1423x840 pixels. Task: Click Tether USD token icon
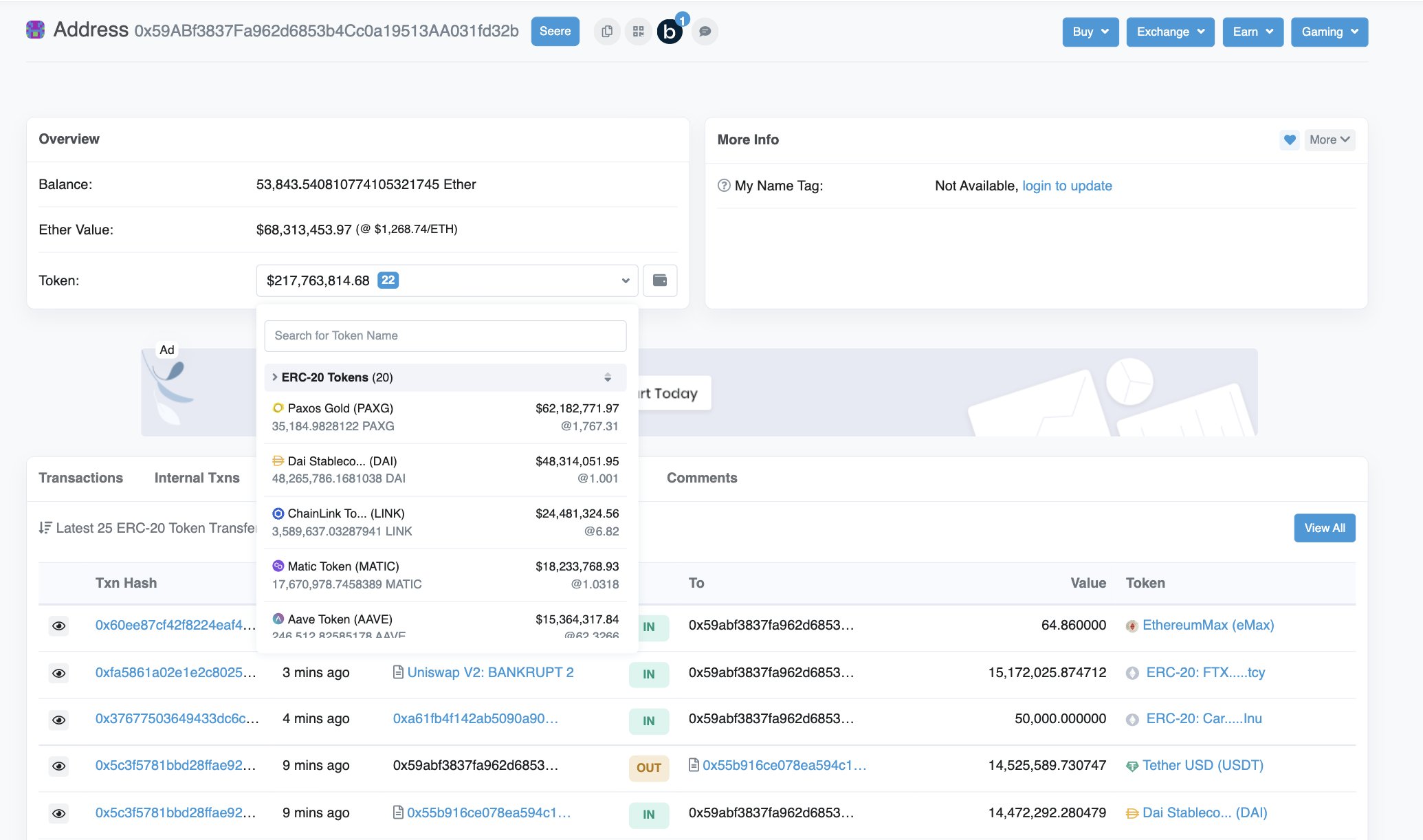[1132, 766]
